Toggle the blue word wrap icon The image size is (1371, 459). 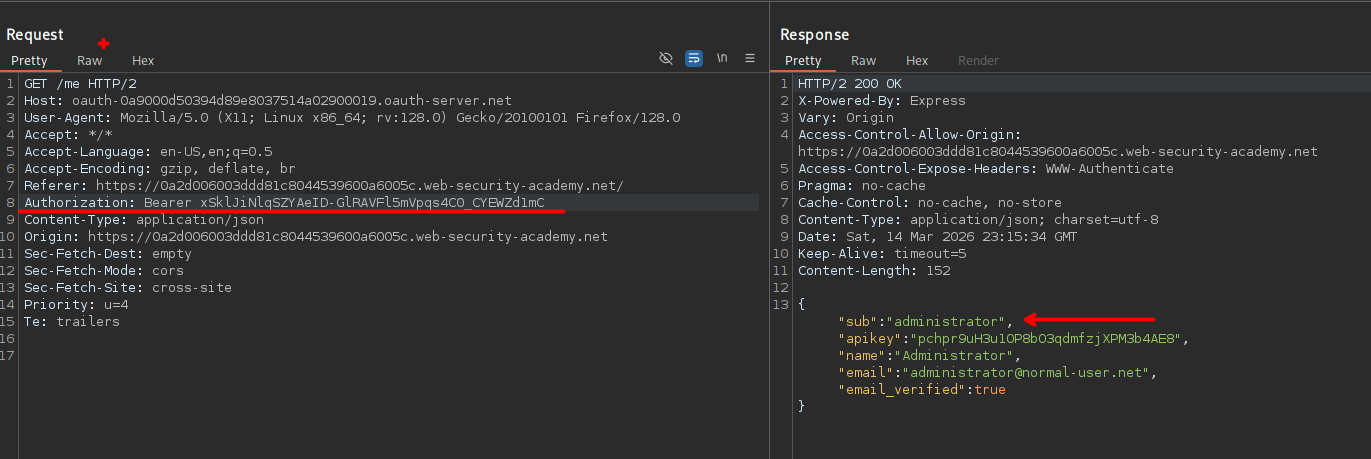point(694,59)
